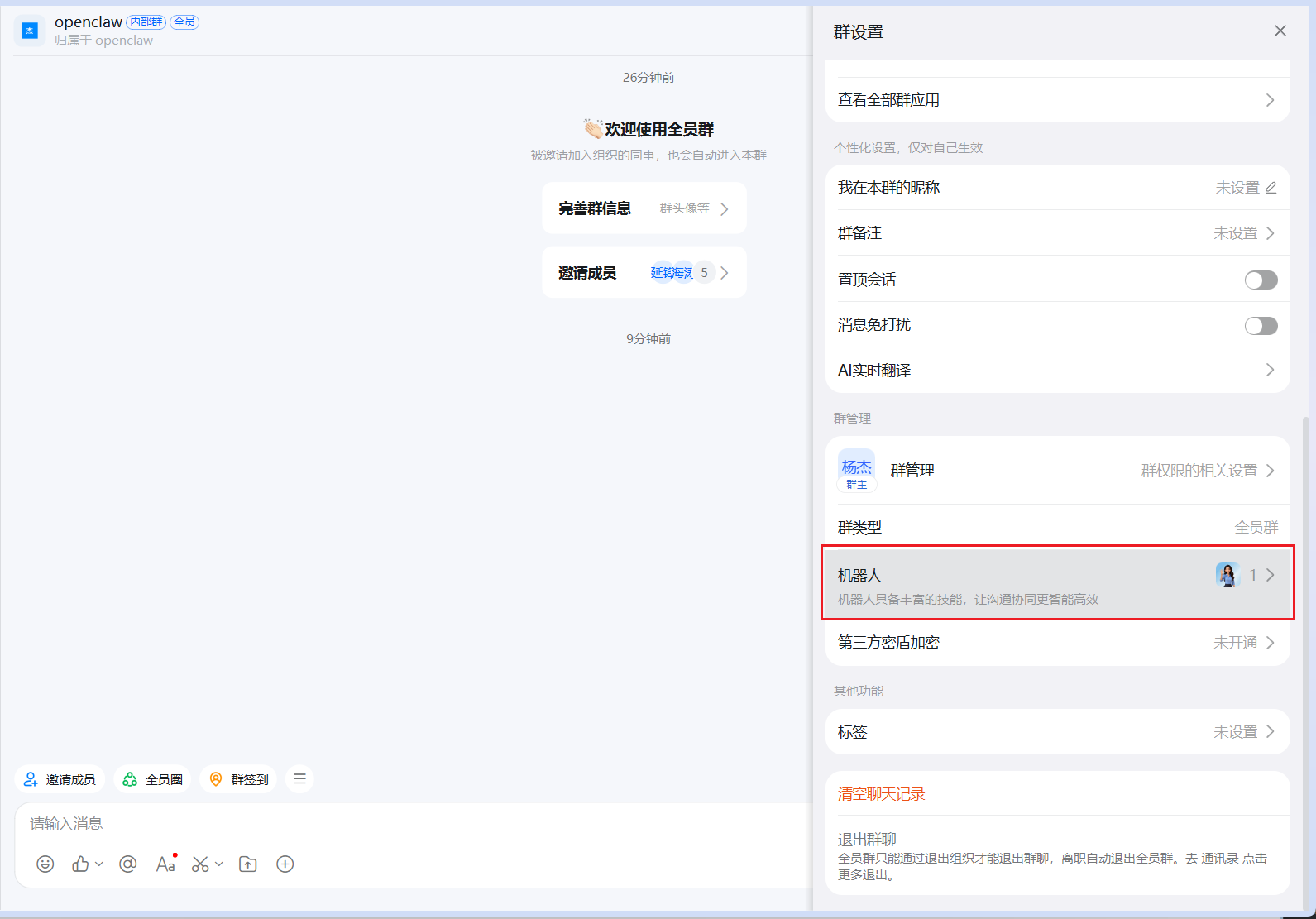
Task: Open the 机器人 settings row
Action: tap(1057, 583)
